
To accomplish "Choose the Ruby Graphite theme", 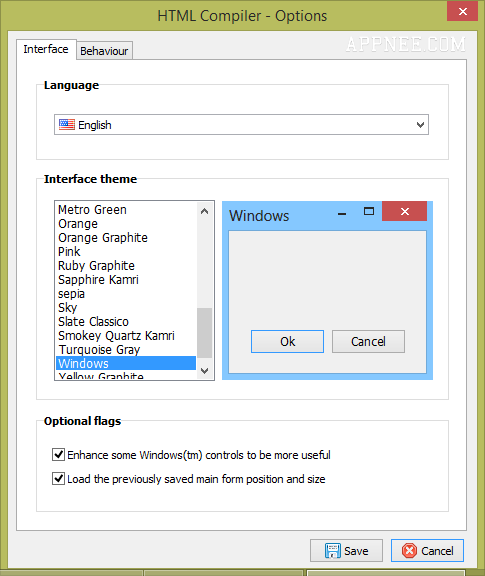I will pos(96,266).
